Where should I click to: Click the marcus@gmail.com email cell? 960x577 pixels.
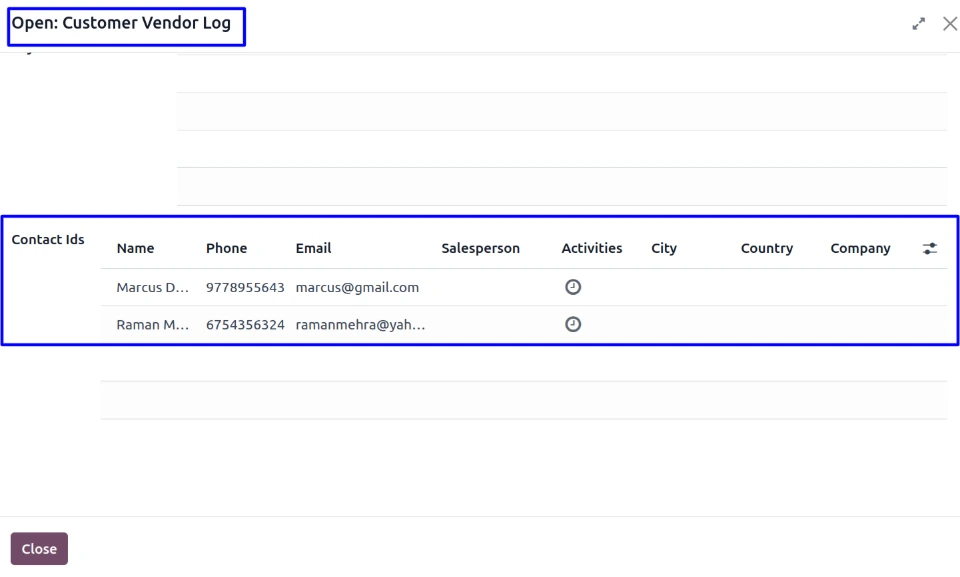pos(357,288)
